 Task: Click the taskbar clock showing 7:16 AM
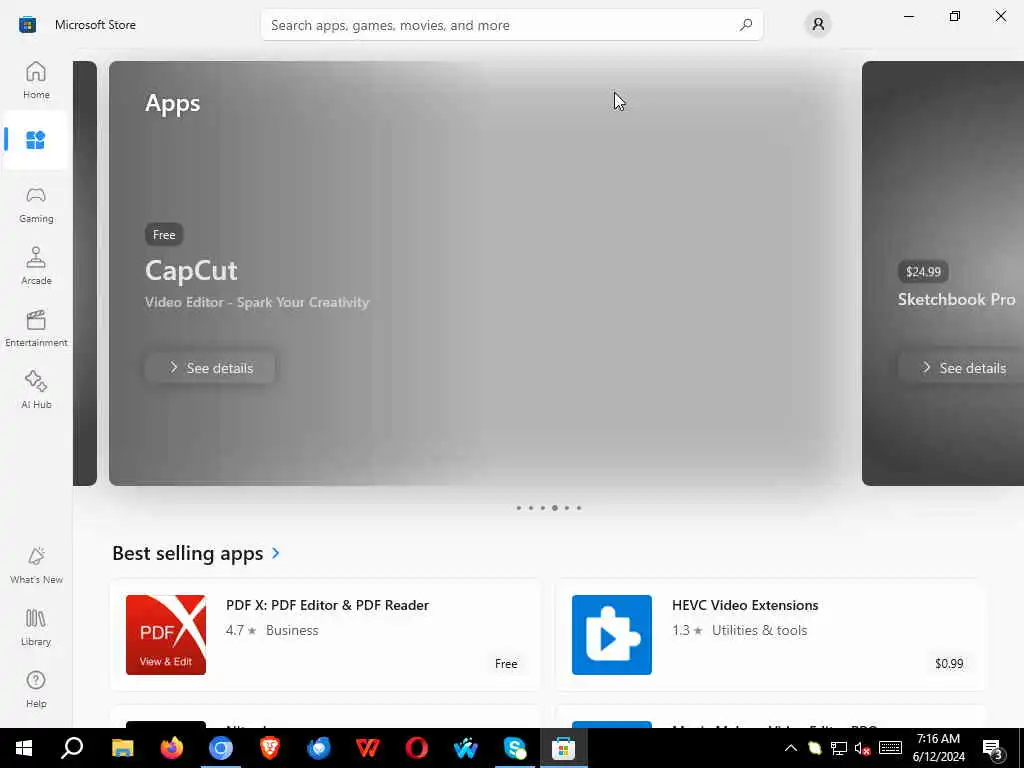[938, 748]
